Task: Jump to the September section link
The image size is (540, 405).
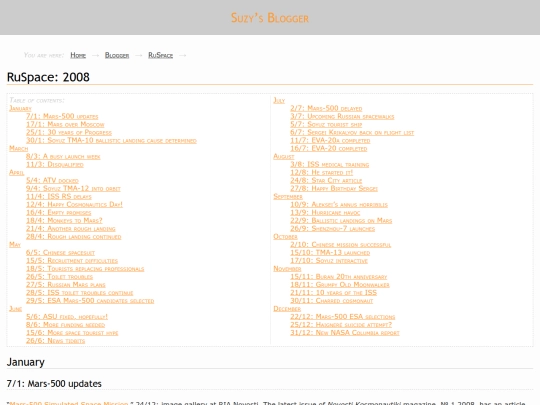Action: click(x=288, y=196)
